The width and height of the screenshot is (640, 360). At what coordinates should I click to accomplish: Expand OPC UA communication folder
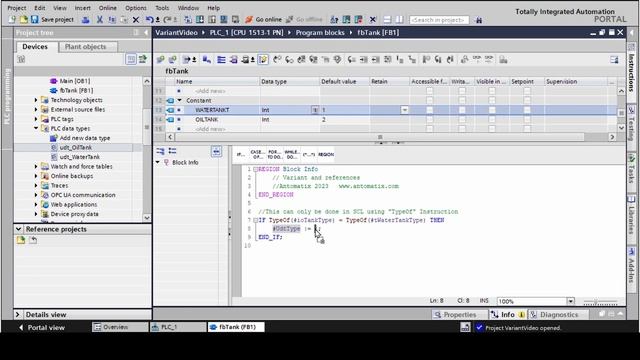pyautogui.click(x=36, y=195)
